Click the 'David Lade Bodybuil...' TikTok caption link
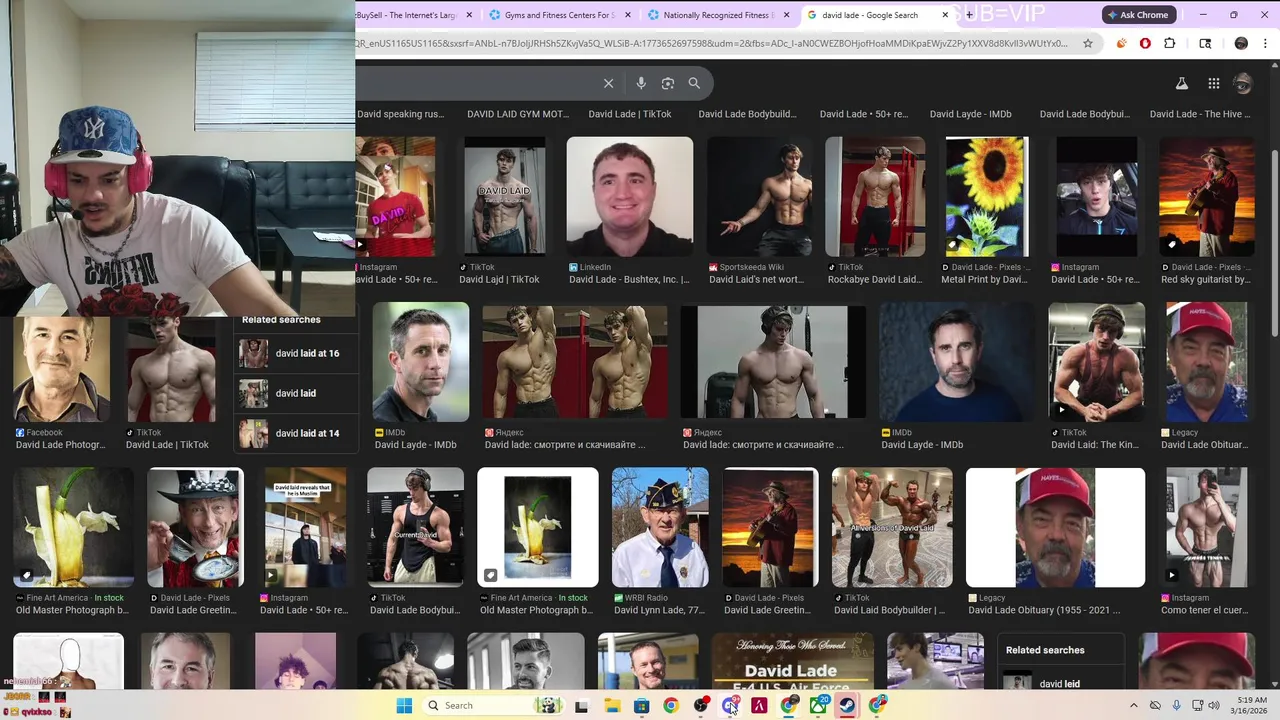Screen dimensions: 1280x720 pyautogui.click(x=415, y=610)
